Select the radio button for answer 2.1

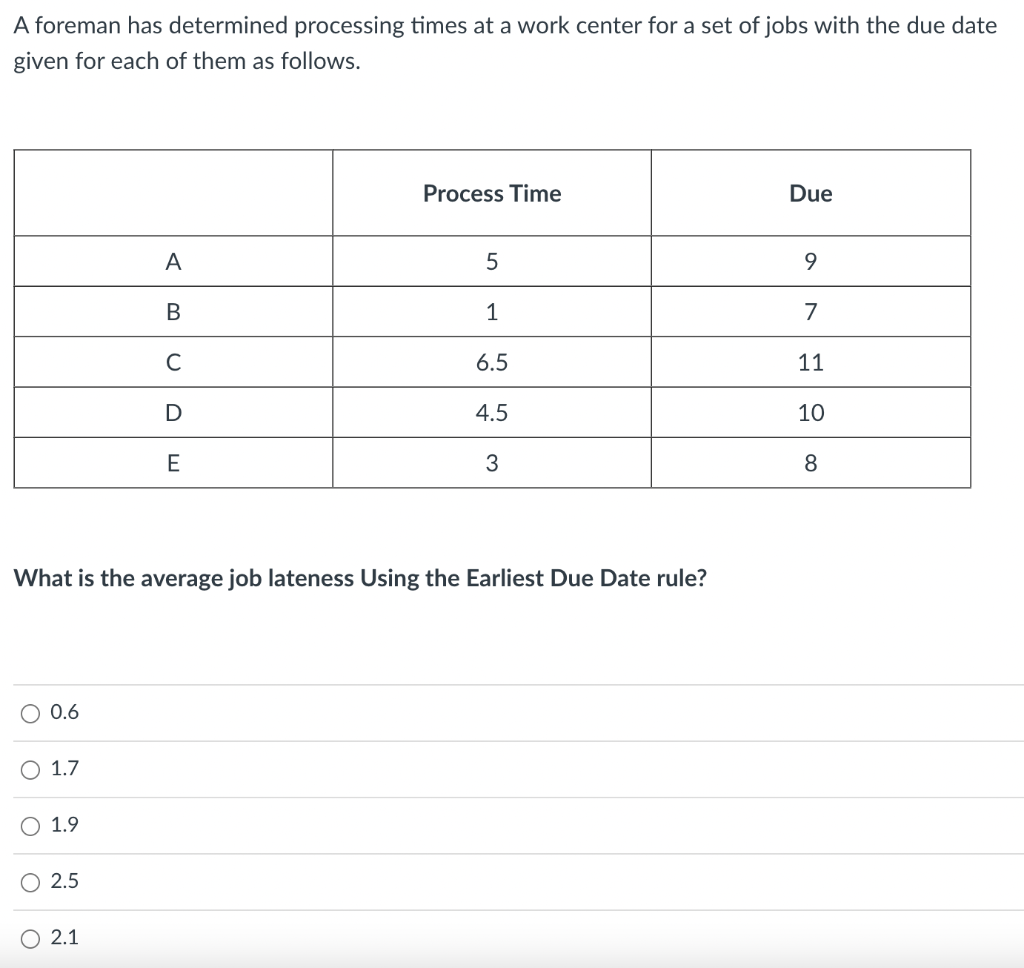click(30, 937)
